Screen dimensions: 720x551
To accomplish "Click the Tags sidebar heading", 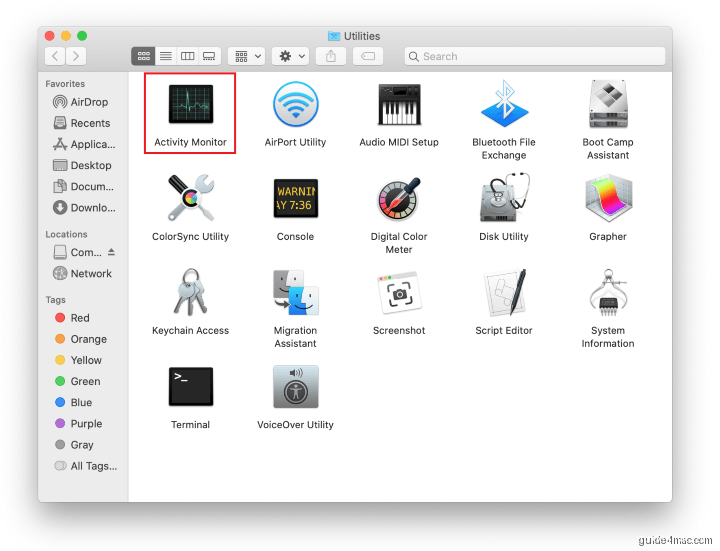I will [x=56, y=300].
